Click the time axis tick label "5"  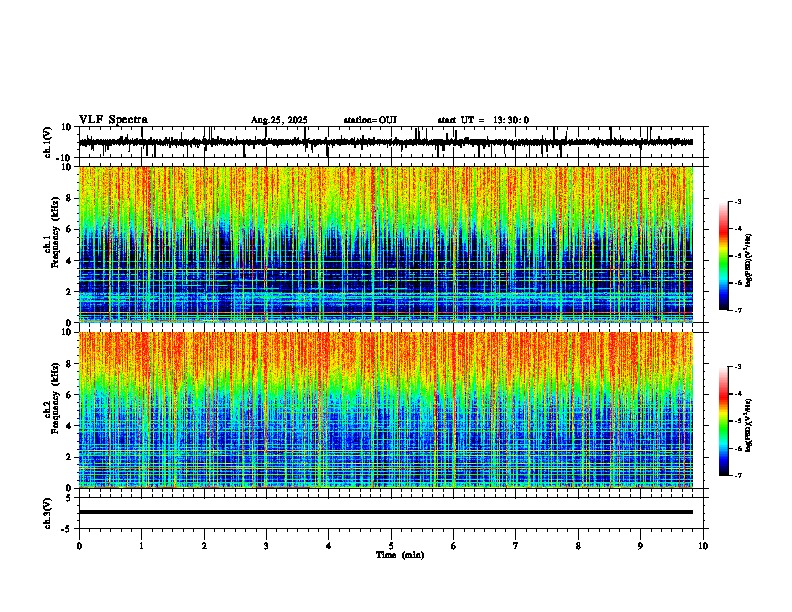click(391, 546)
